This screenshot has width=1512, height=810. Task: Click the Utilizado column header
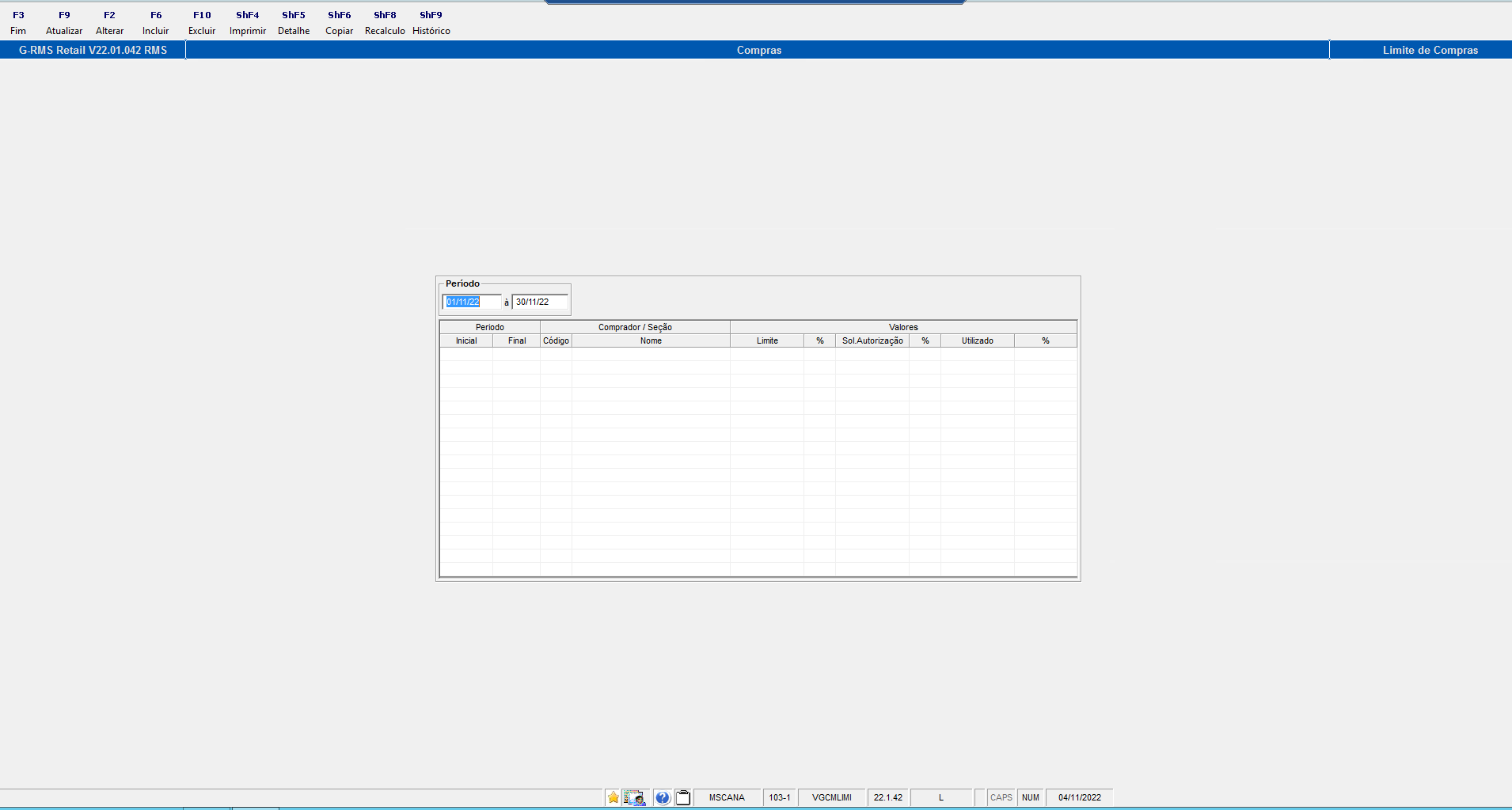pyautogui.click(x=978, y=340)
